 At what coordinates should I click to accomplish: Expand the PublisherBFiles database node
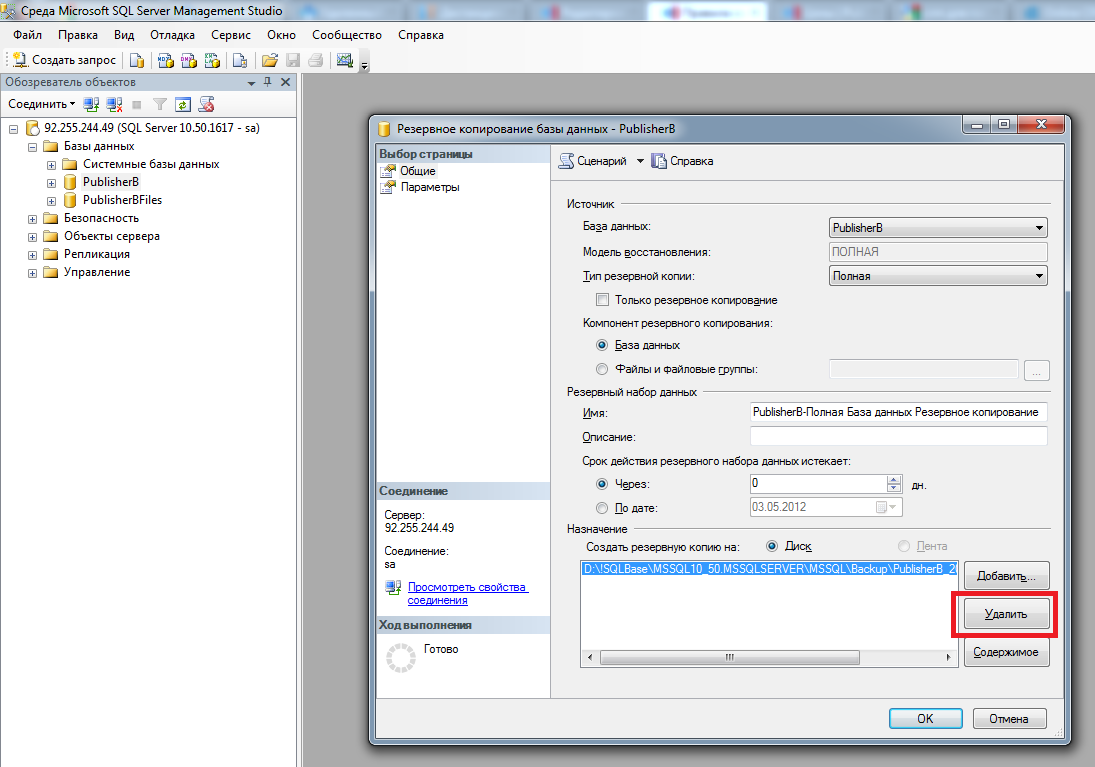(51, 201)
